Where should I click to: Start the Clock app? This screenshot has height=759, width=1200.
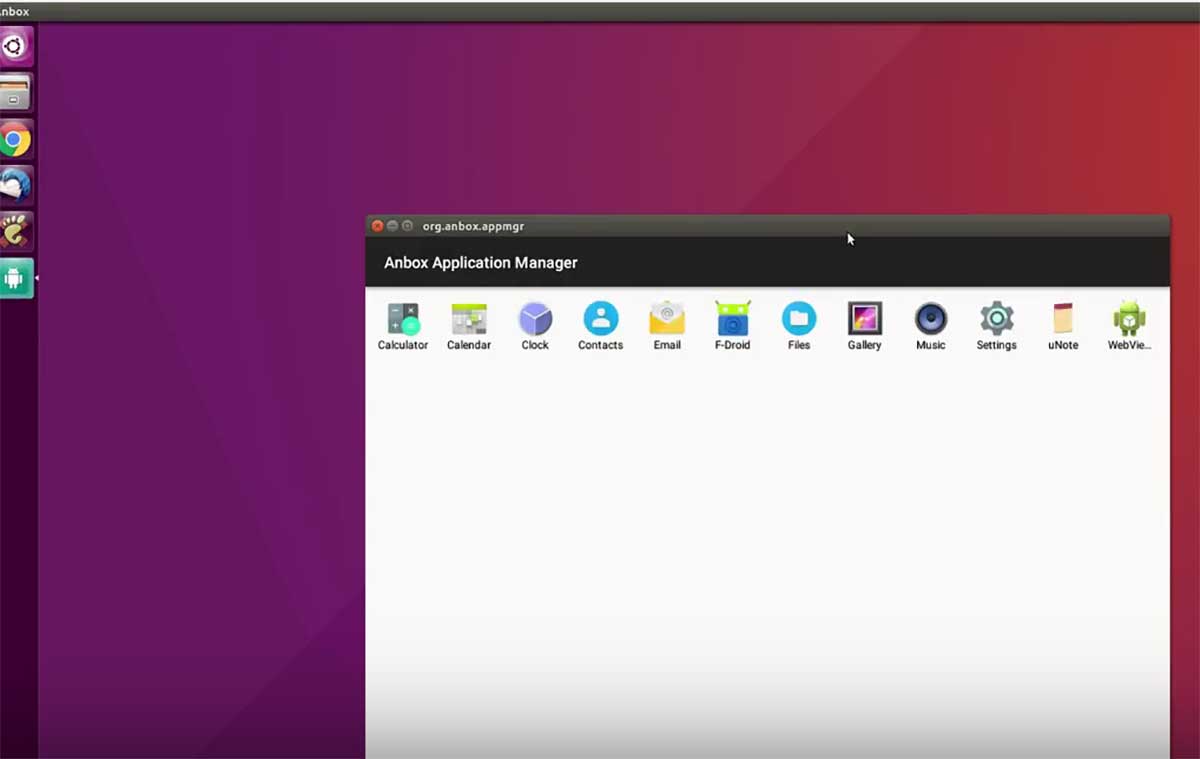535,318
